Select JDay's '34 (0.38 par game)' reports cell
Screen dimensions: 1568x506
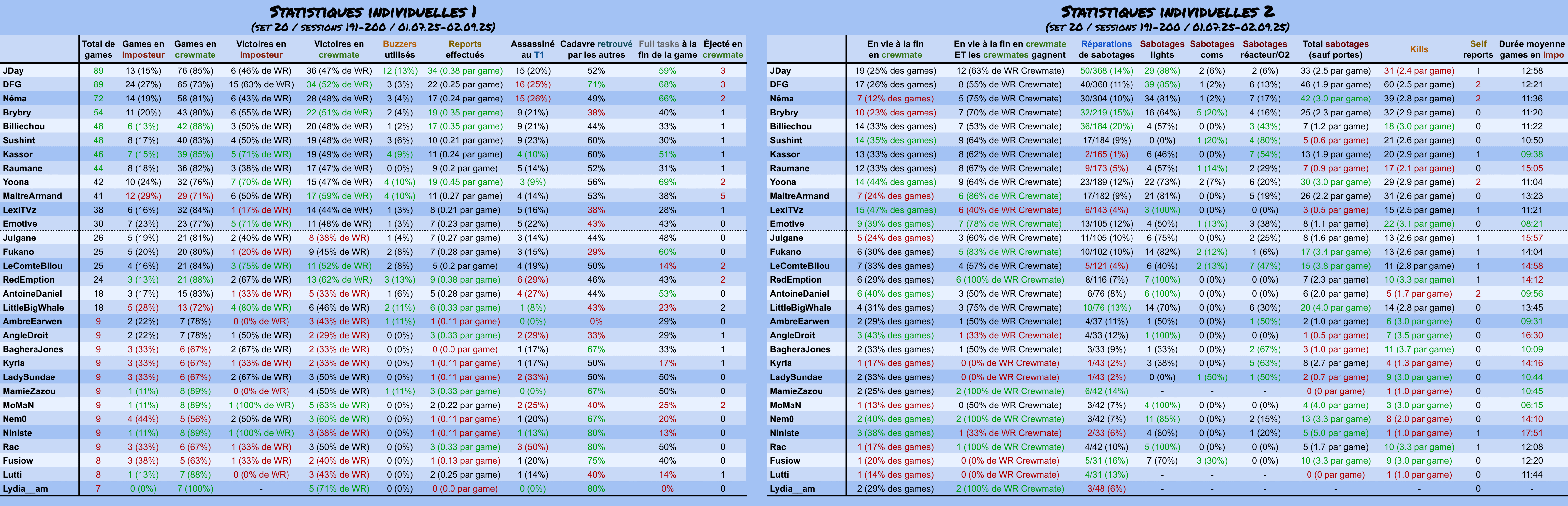[x=465, y=71]
